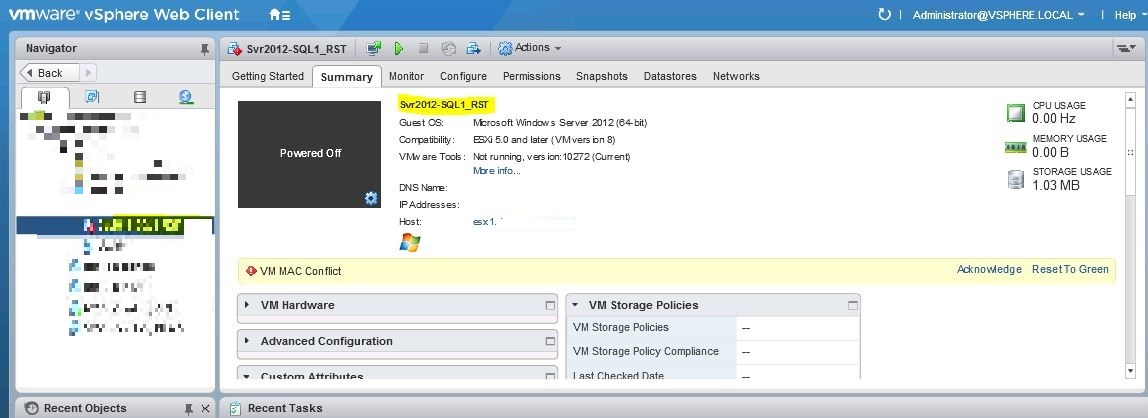Expand the VM Hardware panel

[x=247, y=305]
